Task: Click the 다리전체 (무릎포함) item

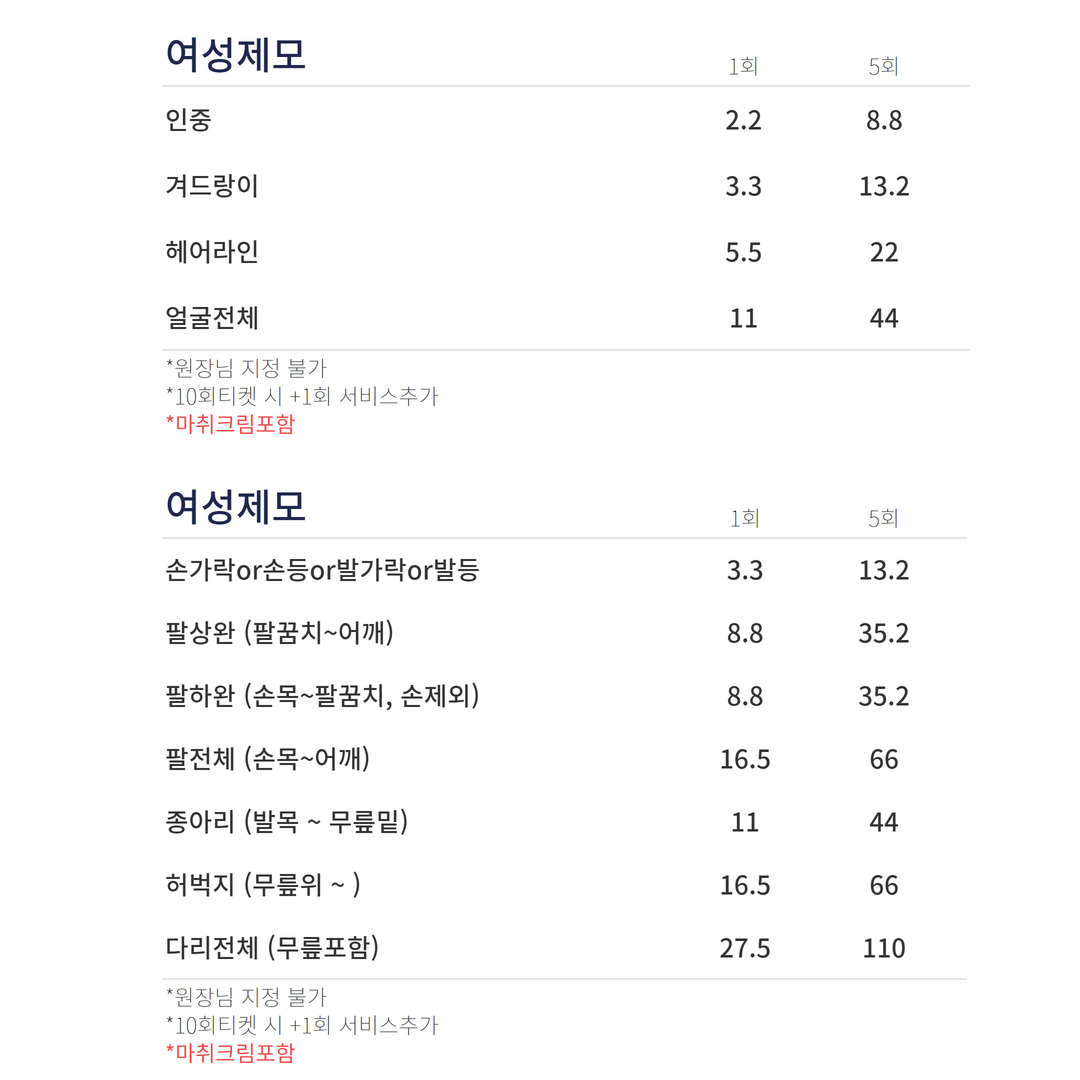Action: pyautogui.click(x=272, y=948)
